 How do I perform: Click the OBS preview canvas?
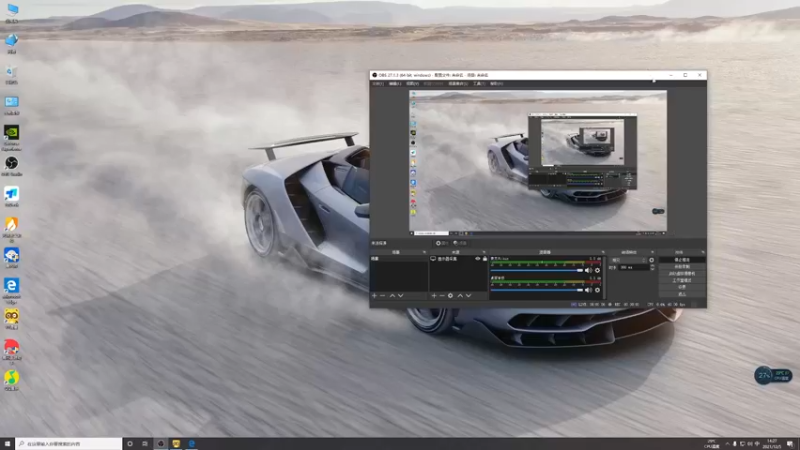point(538,161)
